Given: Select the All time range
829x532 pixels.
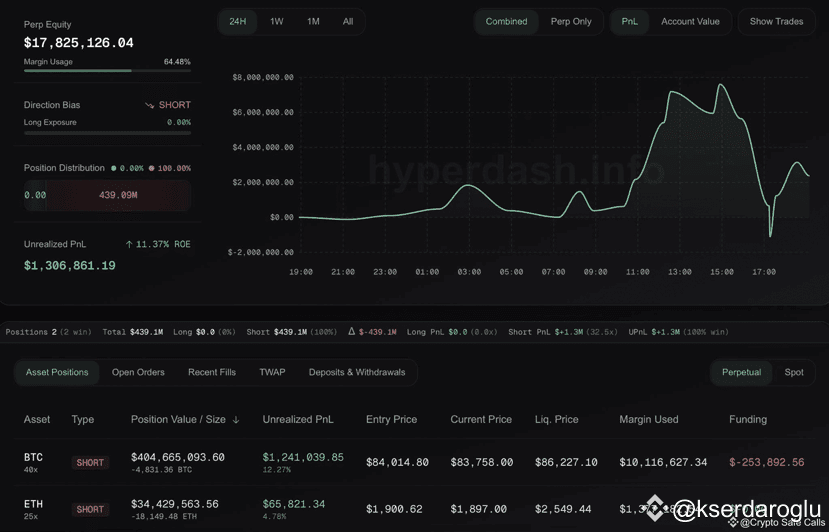Looking at the screenshot, I should click(348, 22).
